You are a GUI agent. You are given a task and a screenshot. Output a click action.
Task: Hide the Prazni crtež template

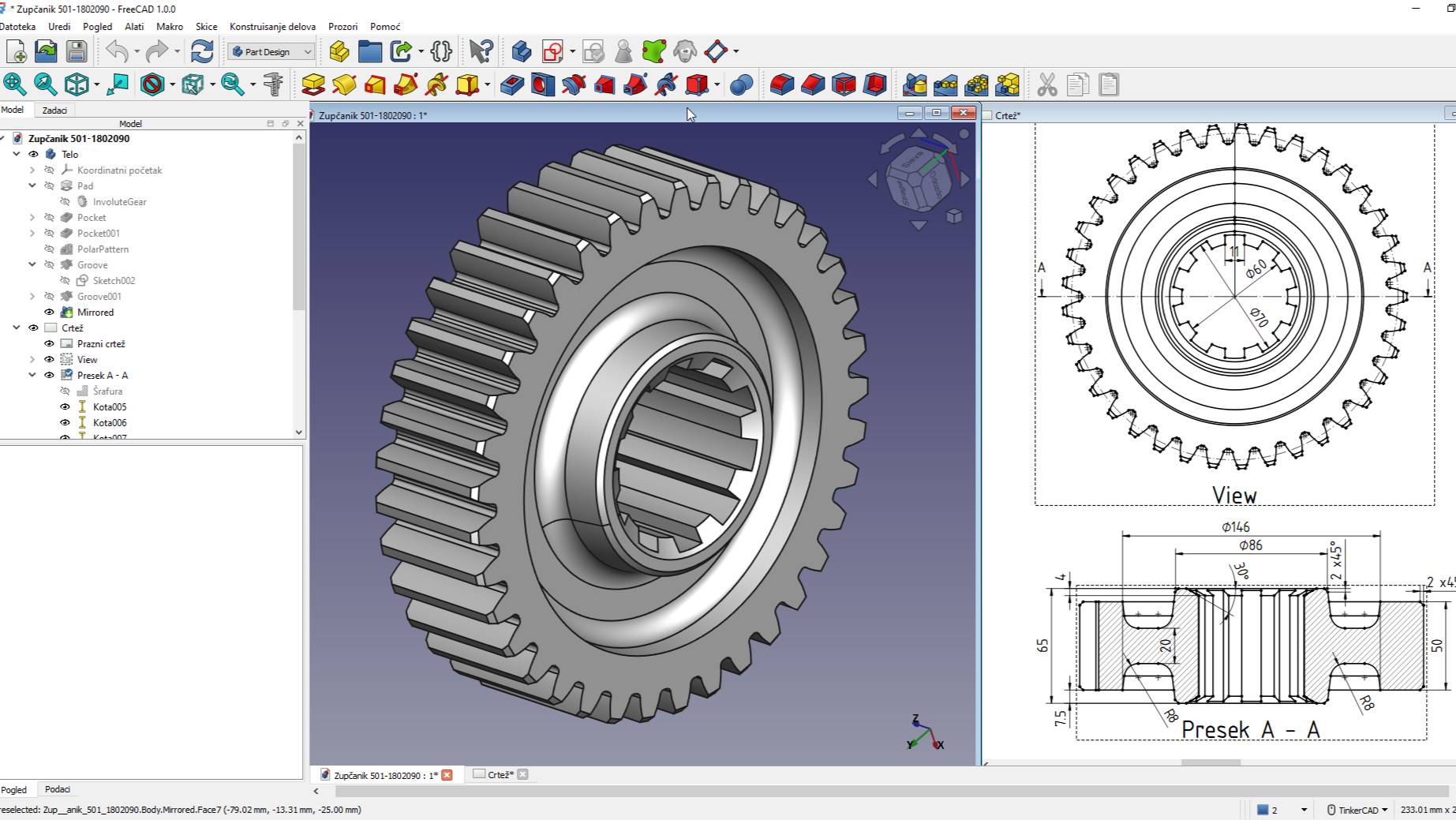[49, 344]
